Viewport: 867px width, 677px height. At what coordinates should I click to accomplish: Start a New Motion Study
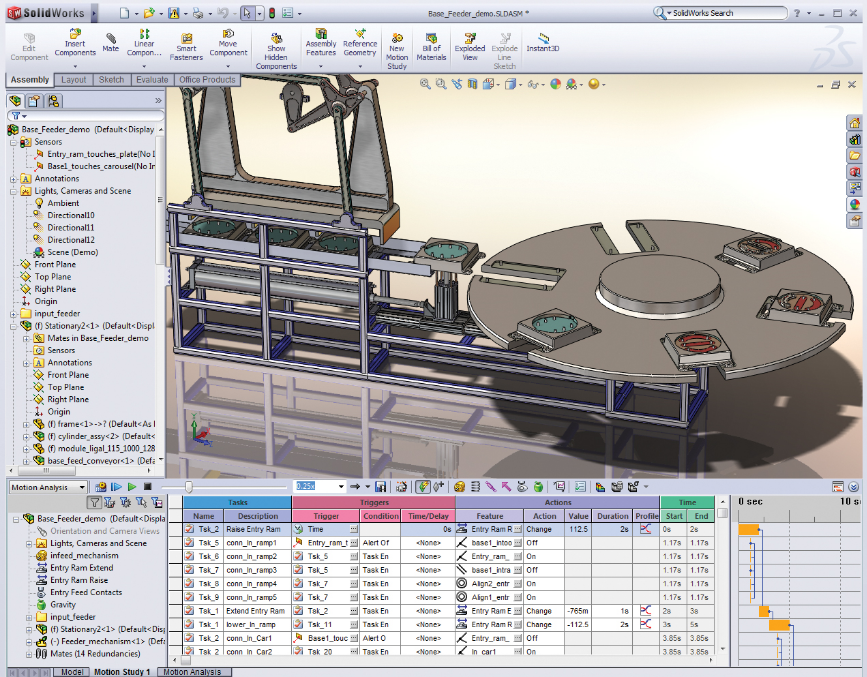click(x=396, y=45)
